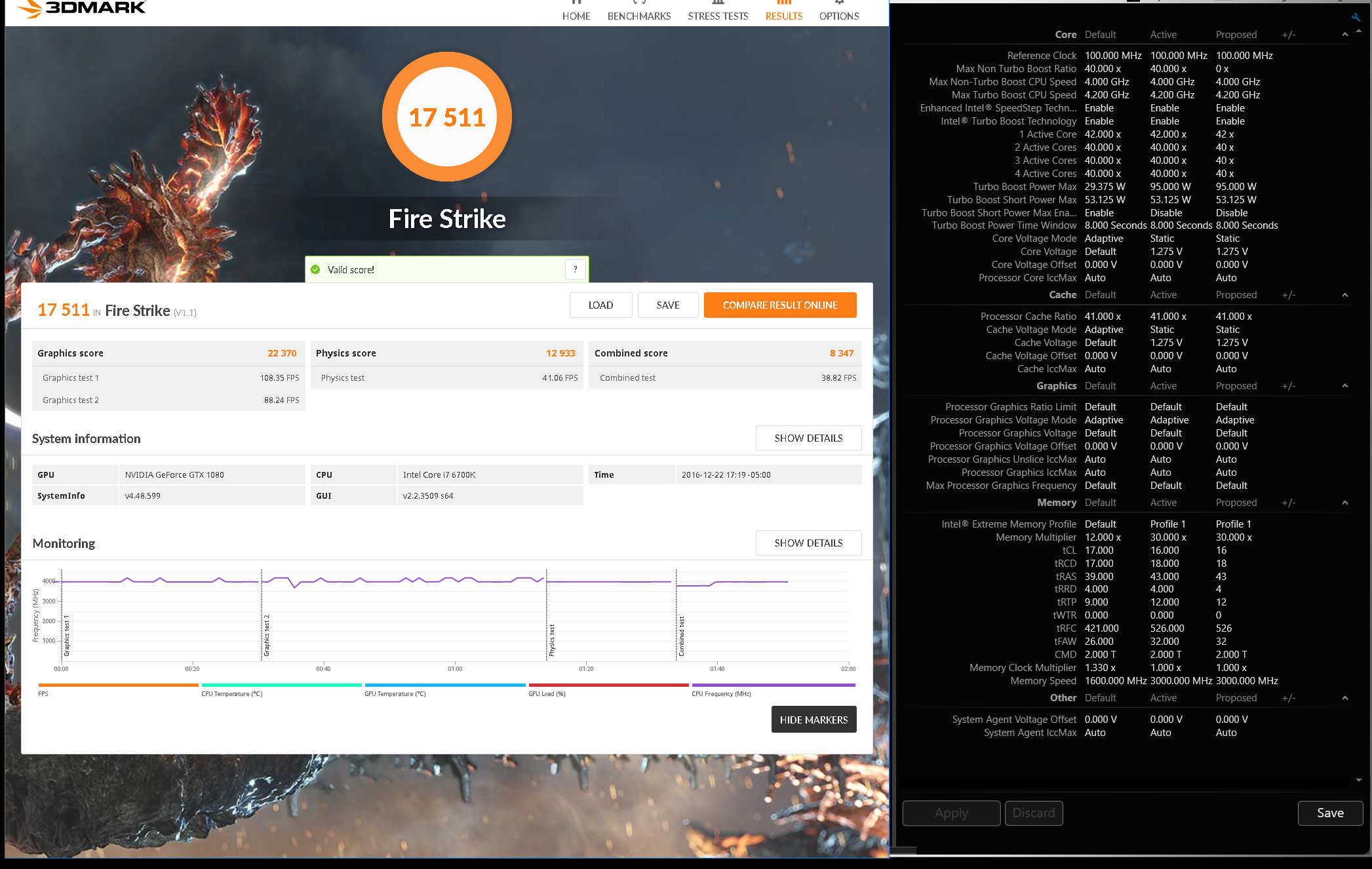
Task: Click Proposed Turbo Boost Short Power Max Disable
Action: 1232,213
